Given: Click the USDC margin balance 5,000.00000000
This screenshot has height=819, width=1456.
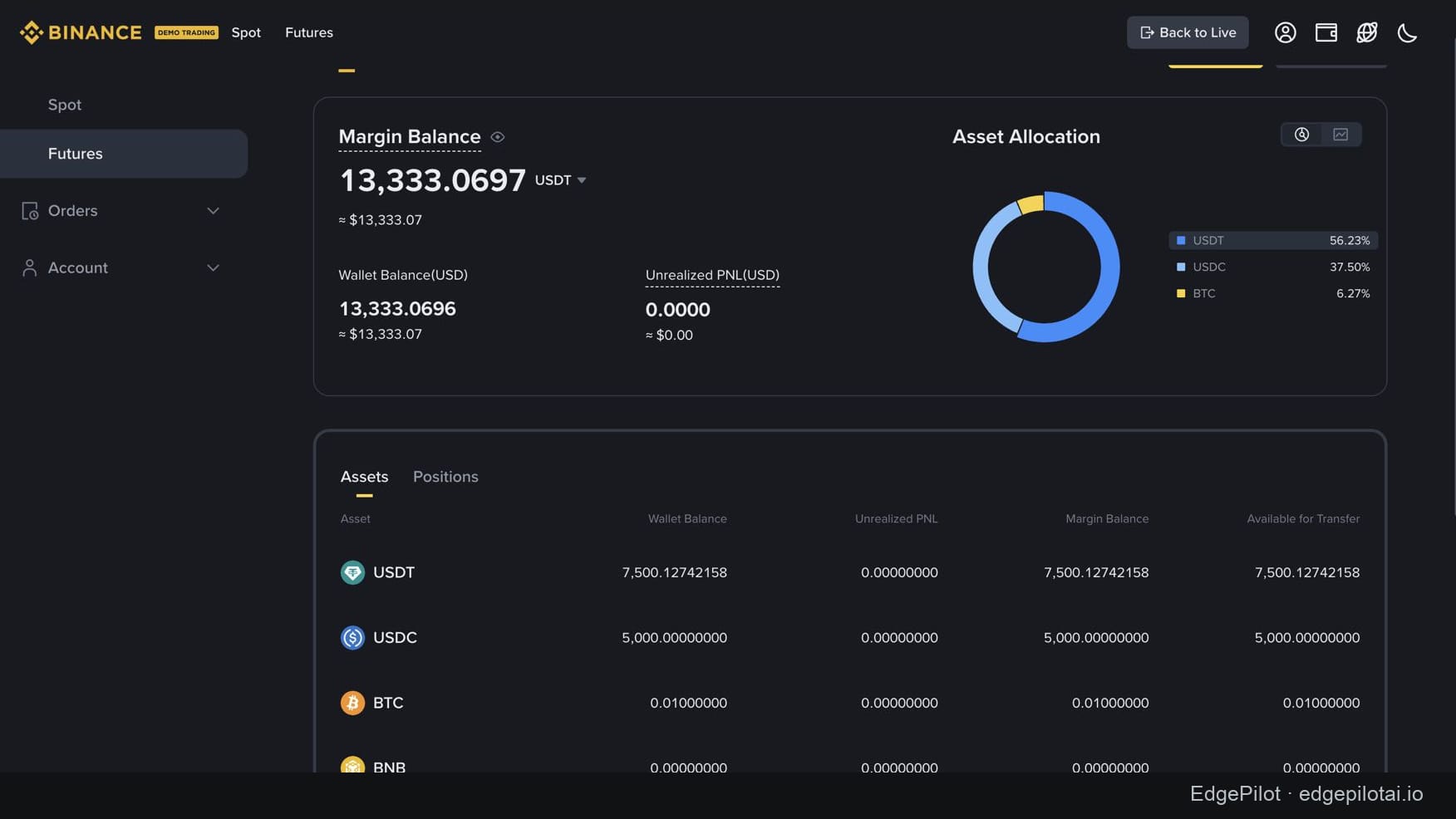Looking at the screenshot, I should coord(1096,637).
